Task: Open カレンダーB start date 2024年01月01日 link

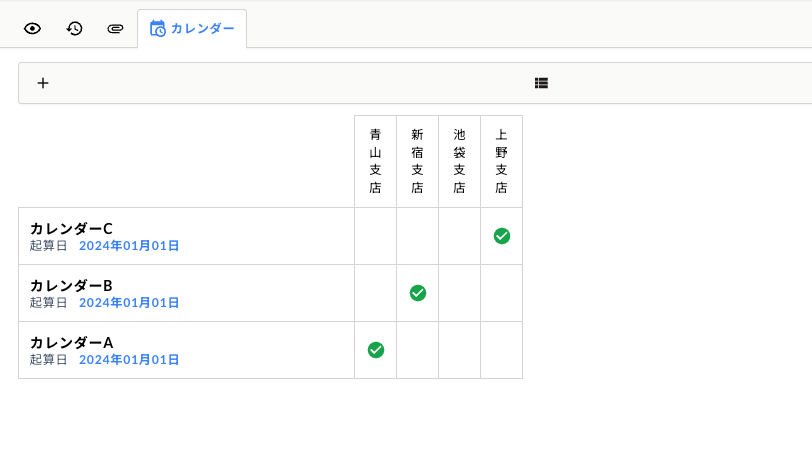Action: [x=129, y=302]
